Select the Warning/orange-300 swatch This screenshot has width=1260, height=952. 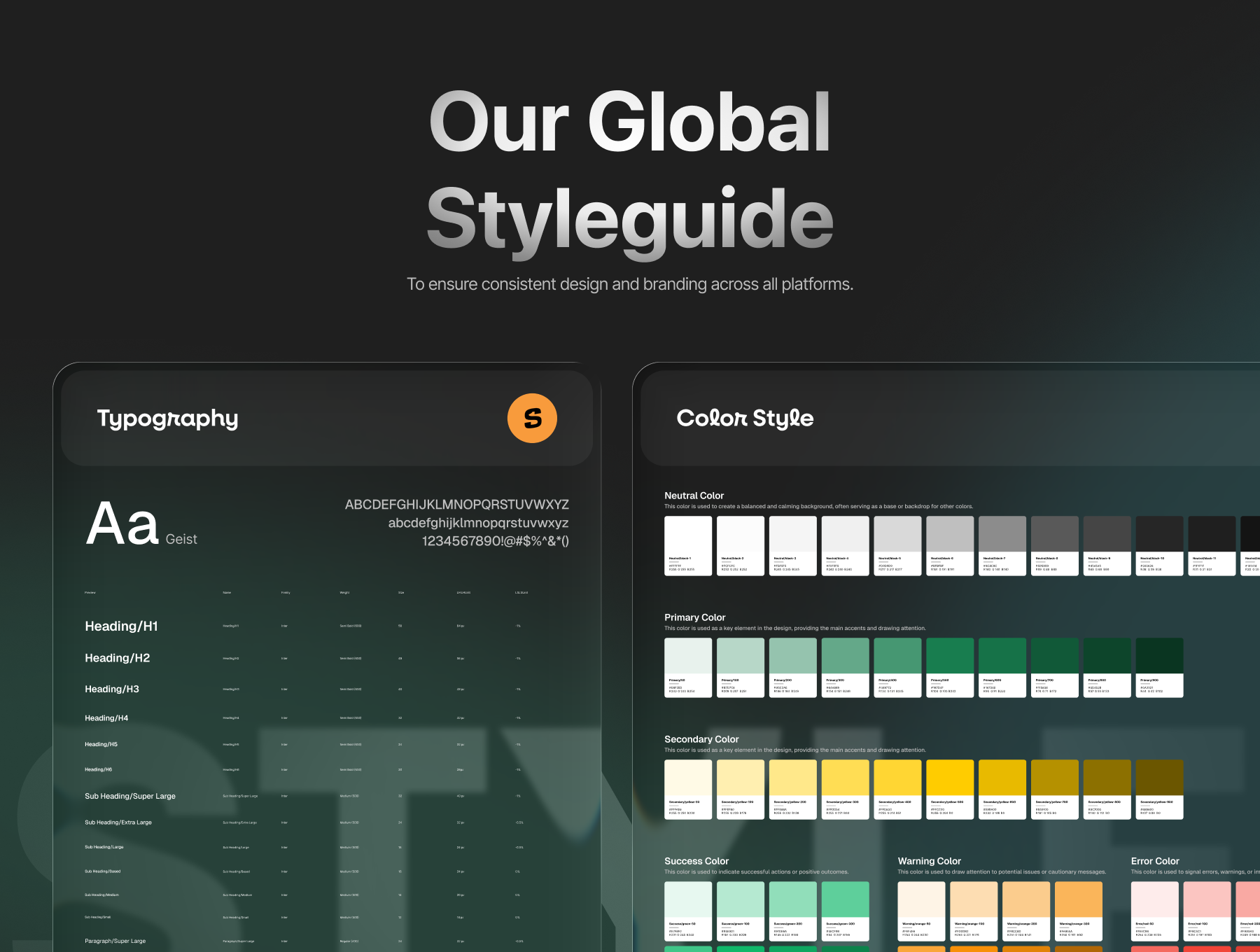[x=1078, y=911]
